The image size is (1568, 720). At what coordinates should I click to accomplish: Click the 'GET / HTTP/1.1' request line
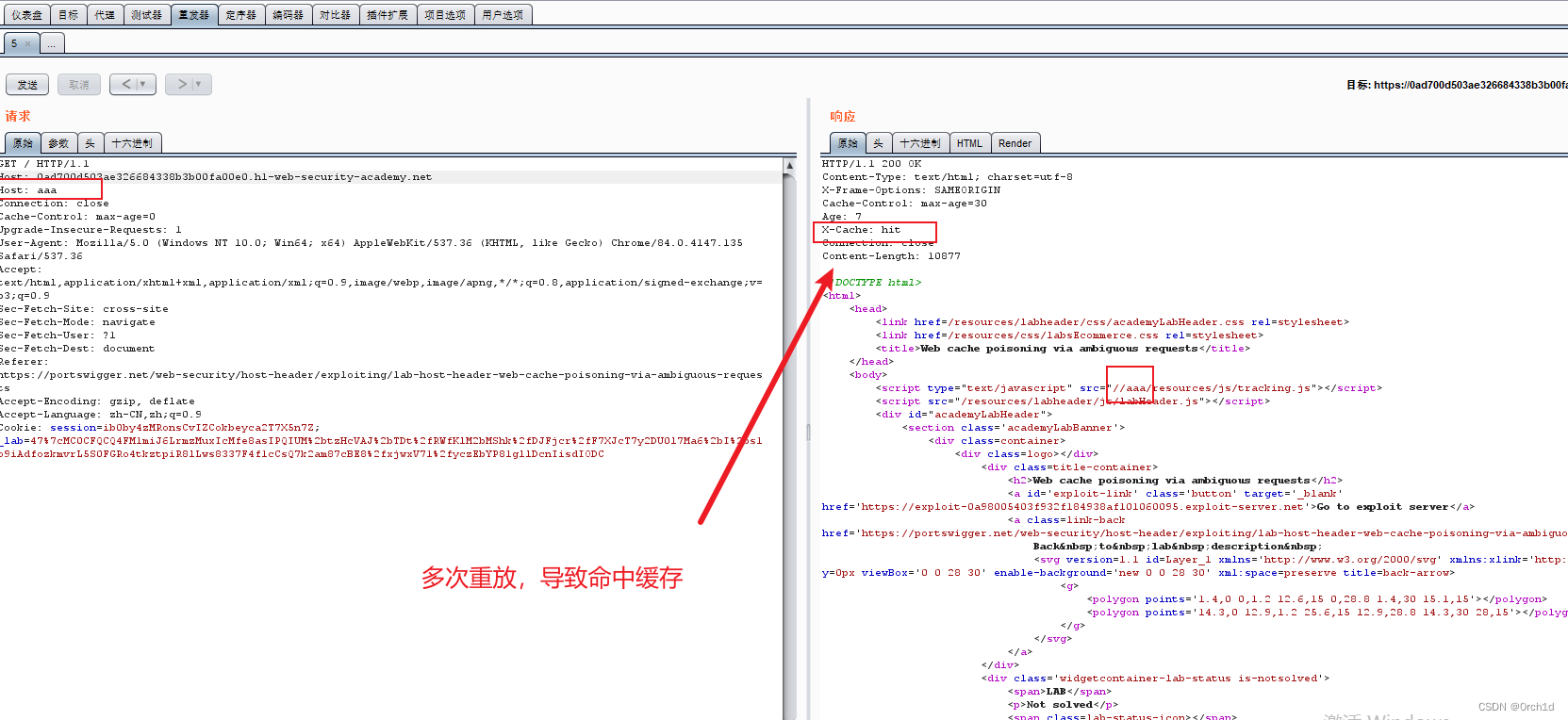(44, 164)
